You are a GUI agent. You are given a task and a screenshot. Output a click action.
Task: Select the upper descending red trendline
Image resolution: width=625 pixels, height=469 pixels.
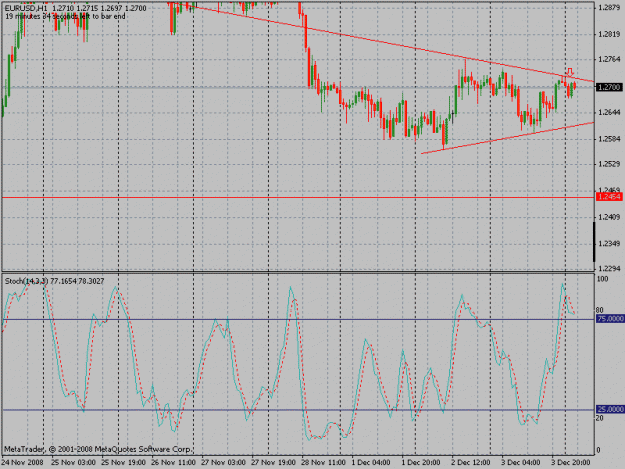(383, 42)
